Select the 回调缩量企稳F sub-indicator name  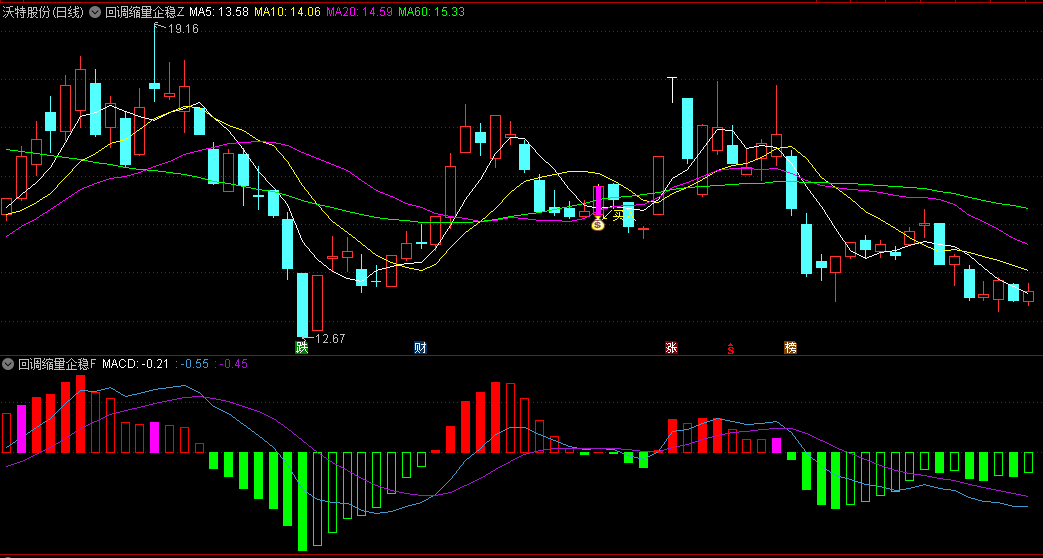coord(57,364)
